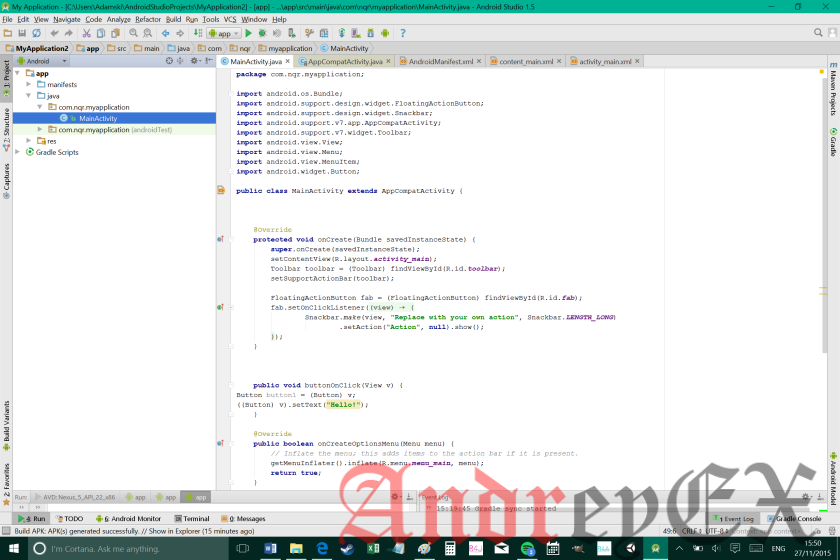Click the Save All toolbar icon
This screenshot has width=840, height=560.
[x=22, y=33]
